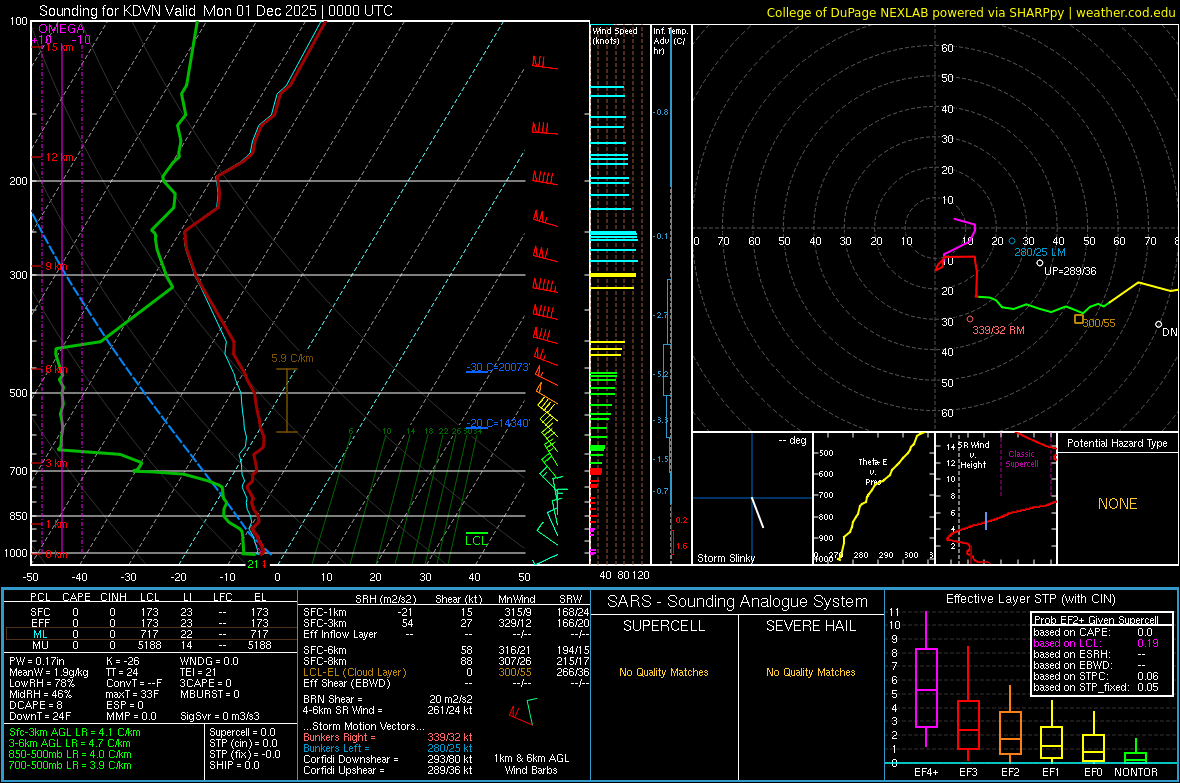Click the 5.9 C/km lapse rate label
The image size is (1180, 783).
pos(292,358)
